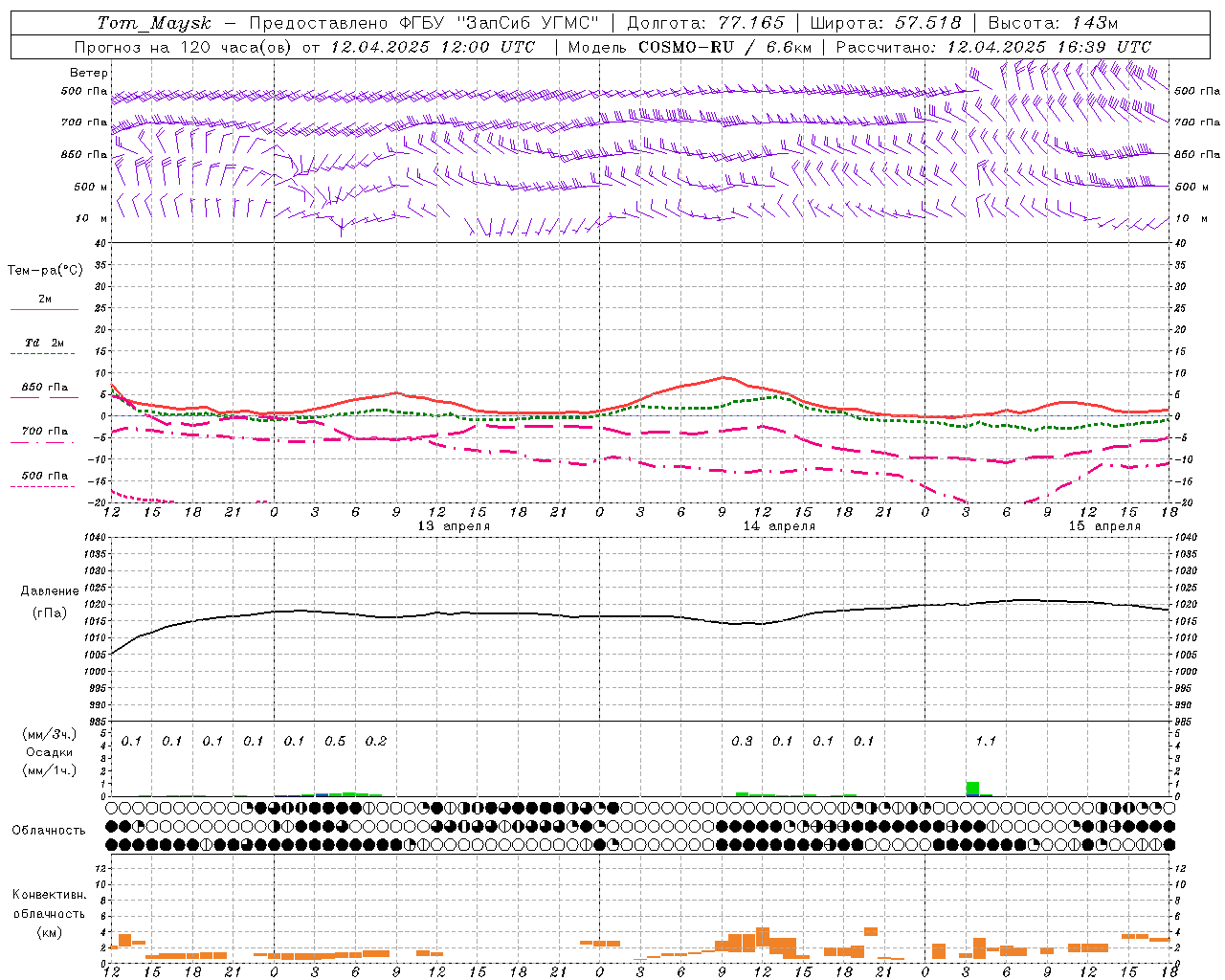Select the latitude value 57.518

[x=928, y=23]
